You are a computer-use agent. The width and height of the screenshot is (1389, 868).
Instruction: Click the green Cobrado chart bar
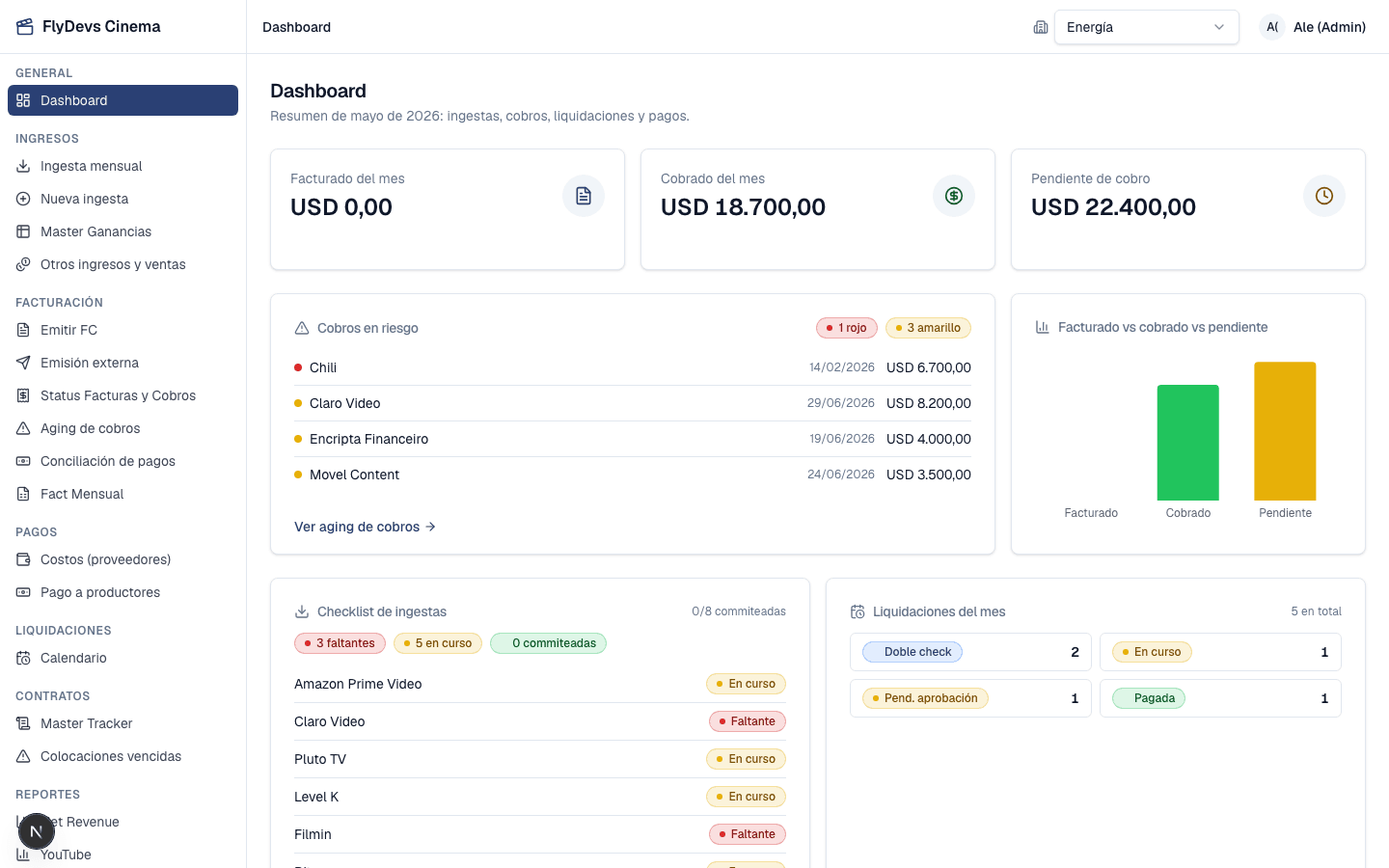pyautogui.click(x=1188, y=443)
